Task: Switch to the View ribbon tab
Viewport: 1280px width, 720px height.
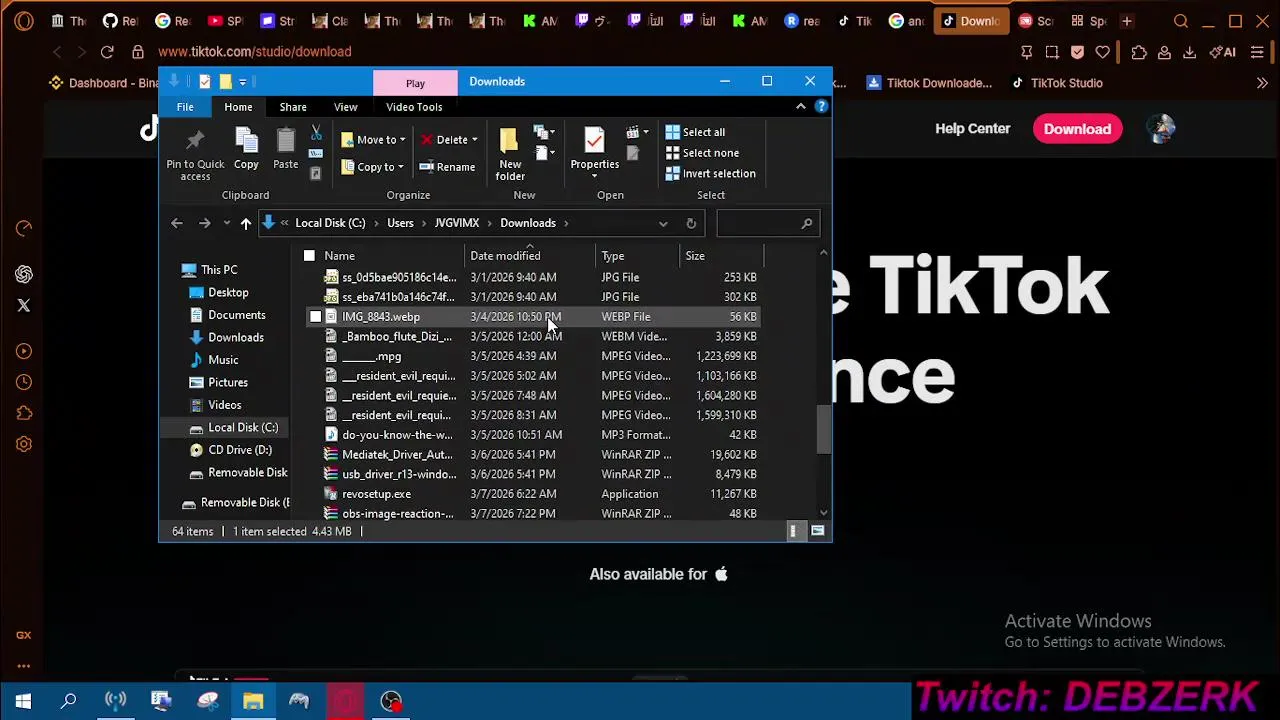Action: tap(345, 107)
